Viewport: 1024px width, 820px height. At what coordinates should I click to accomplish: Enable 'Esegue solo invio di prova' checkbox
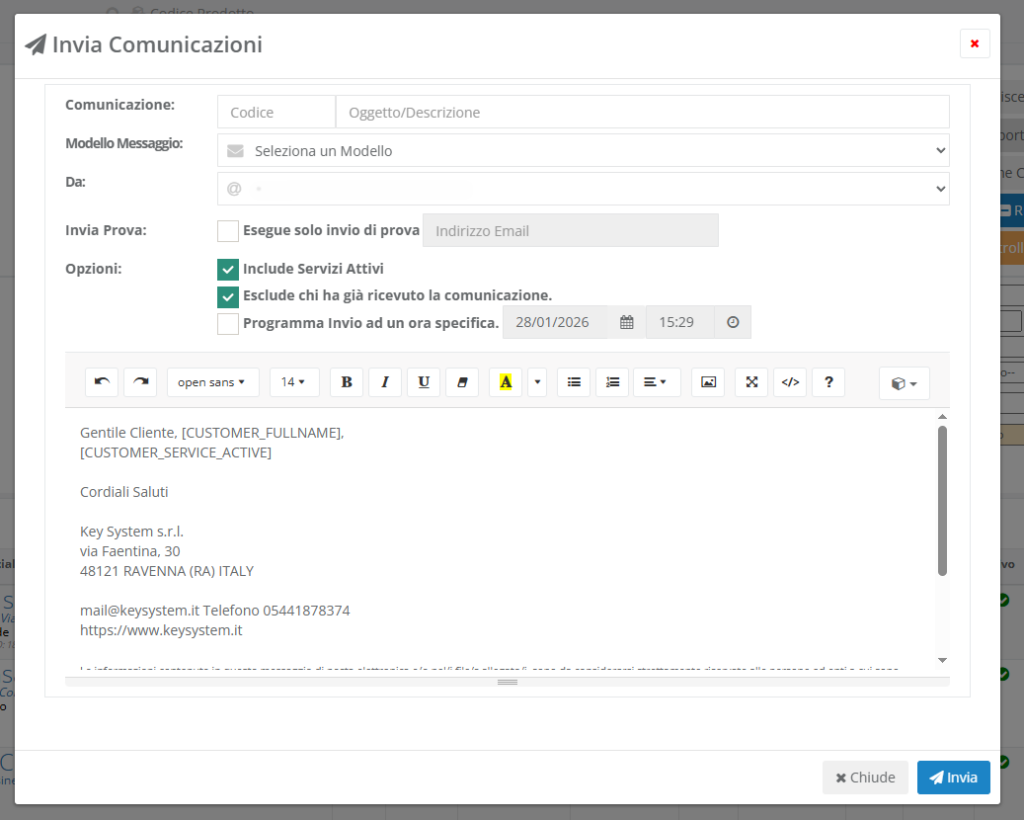click(x=228, y=231)
